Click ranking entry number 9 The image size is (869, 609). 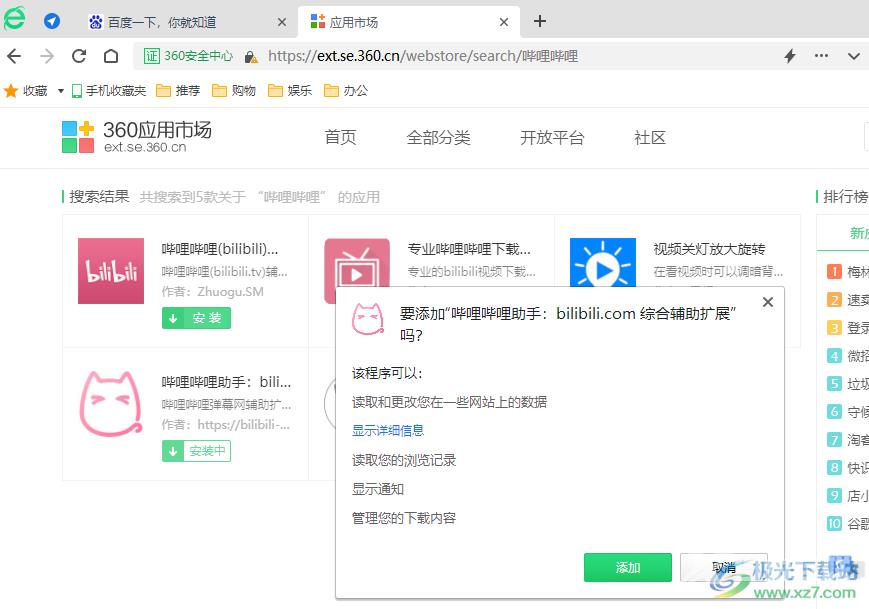(847, 495)
